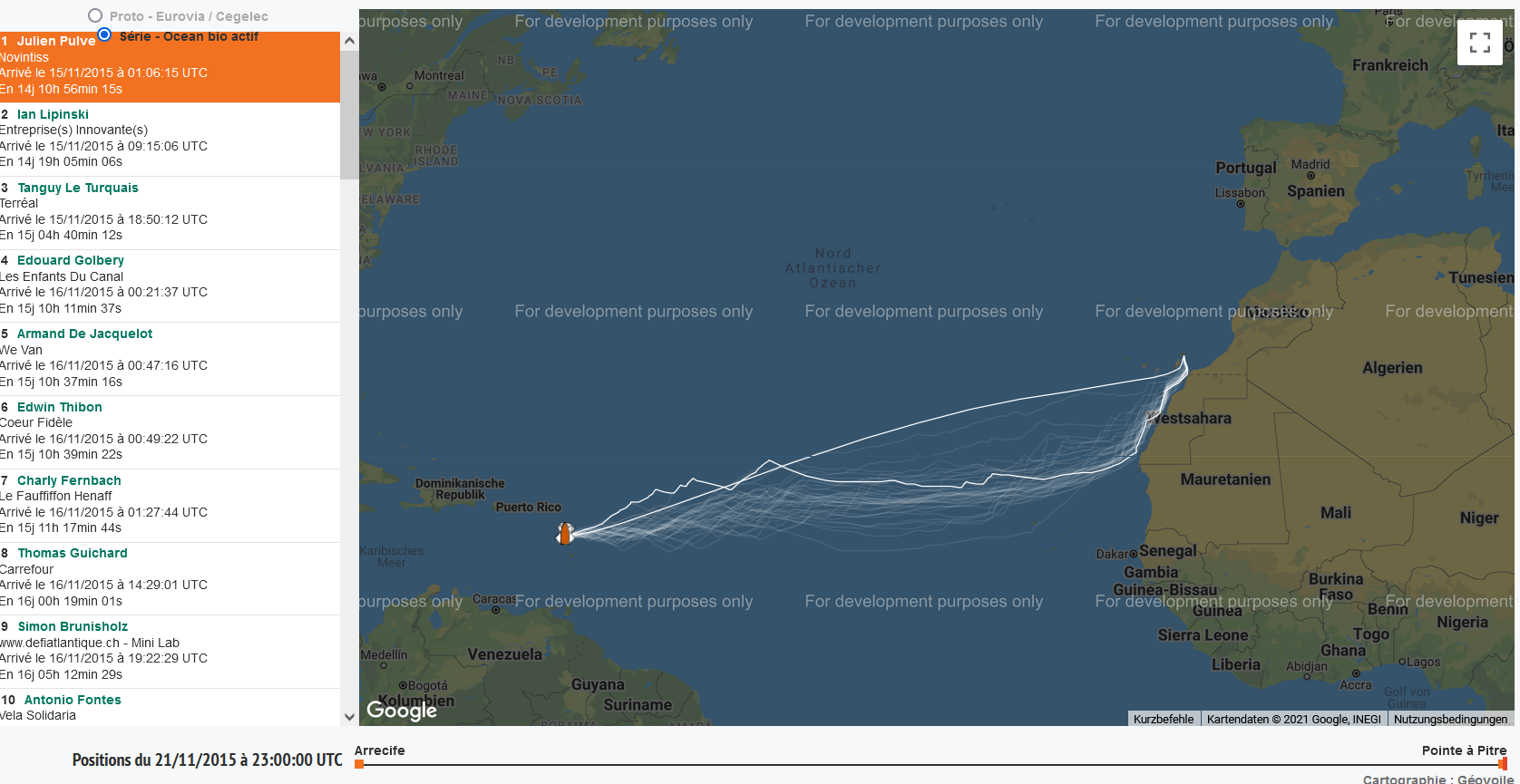Select skipper Edouard Golbery
This screenshot has height=784, width=1520.
tap(71, 260)
